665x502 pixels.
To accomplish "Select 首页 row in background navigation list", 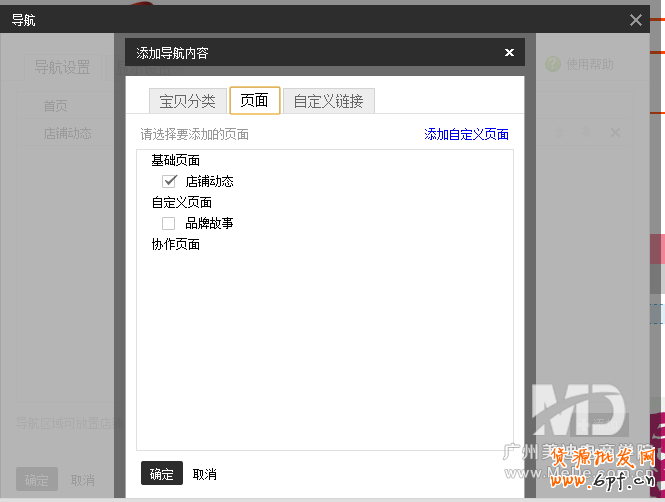I will pos(56,106).
